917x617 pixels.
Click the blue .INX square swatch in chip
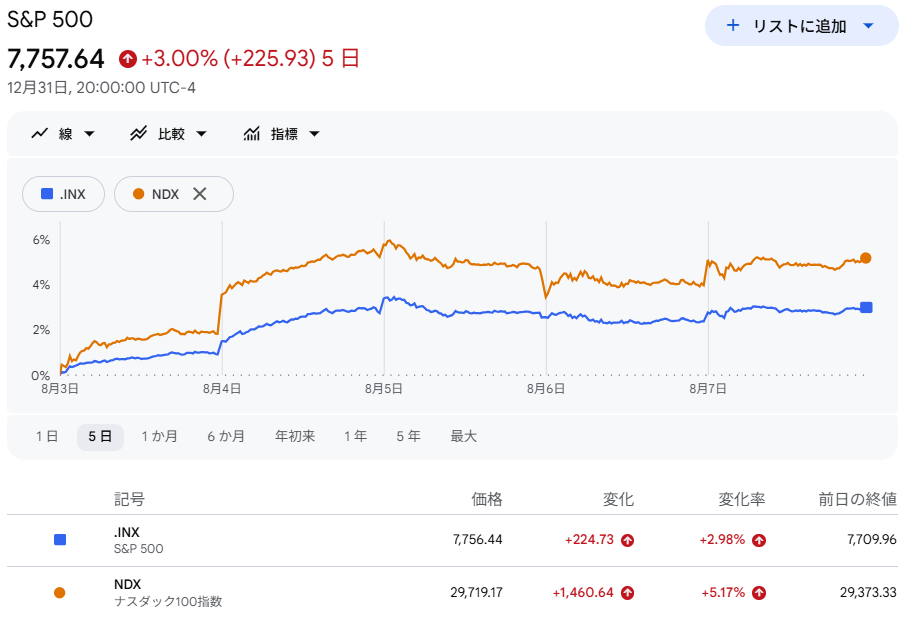pyautogui.click(x=47, y=194)
